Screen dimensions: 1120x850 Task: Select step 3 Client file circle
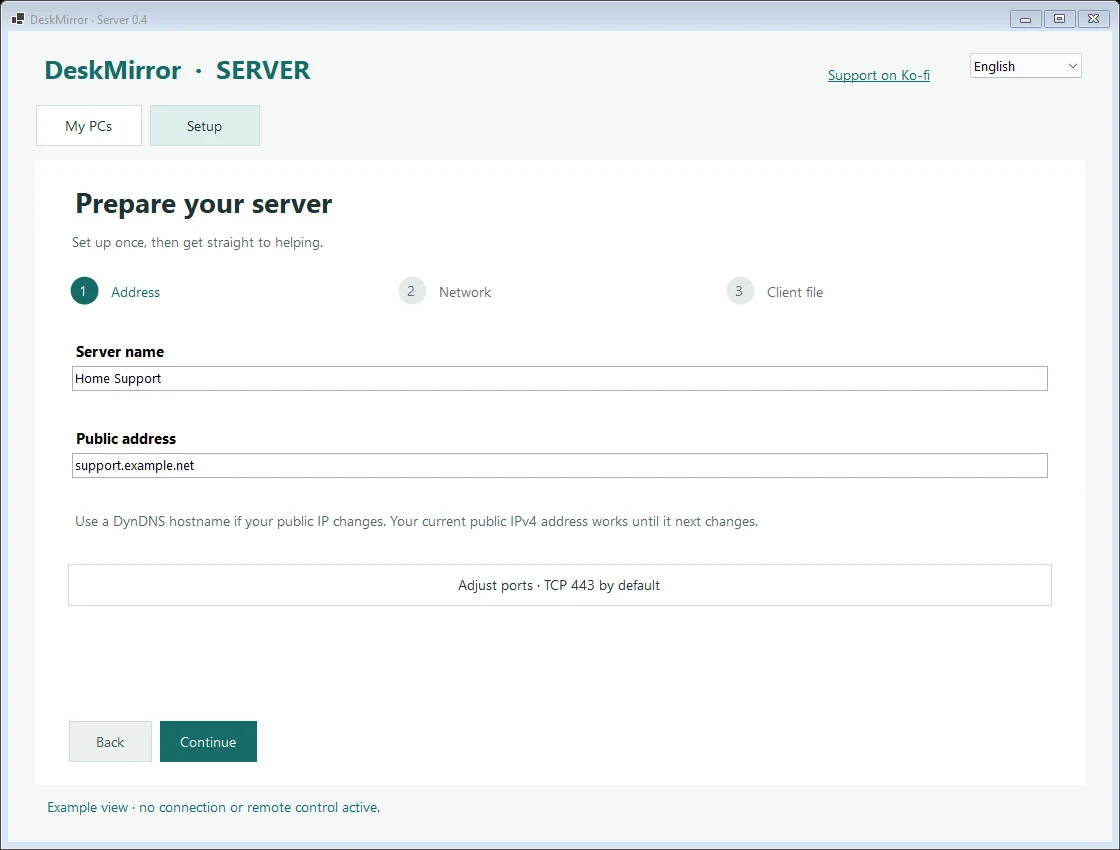pos(739,291)
